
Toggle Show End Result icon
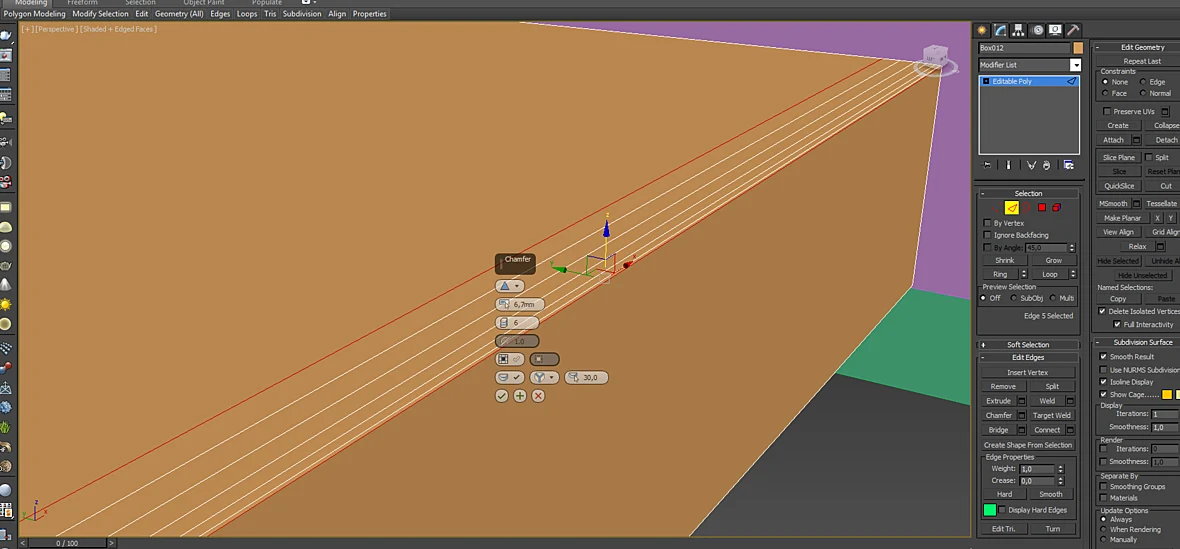pos(1008,165)
